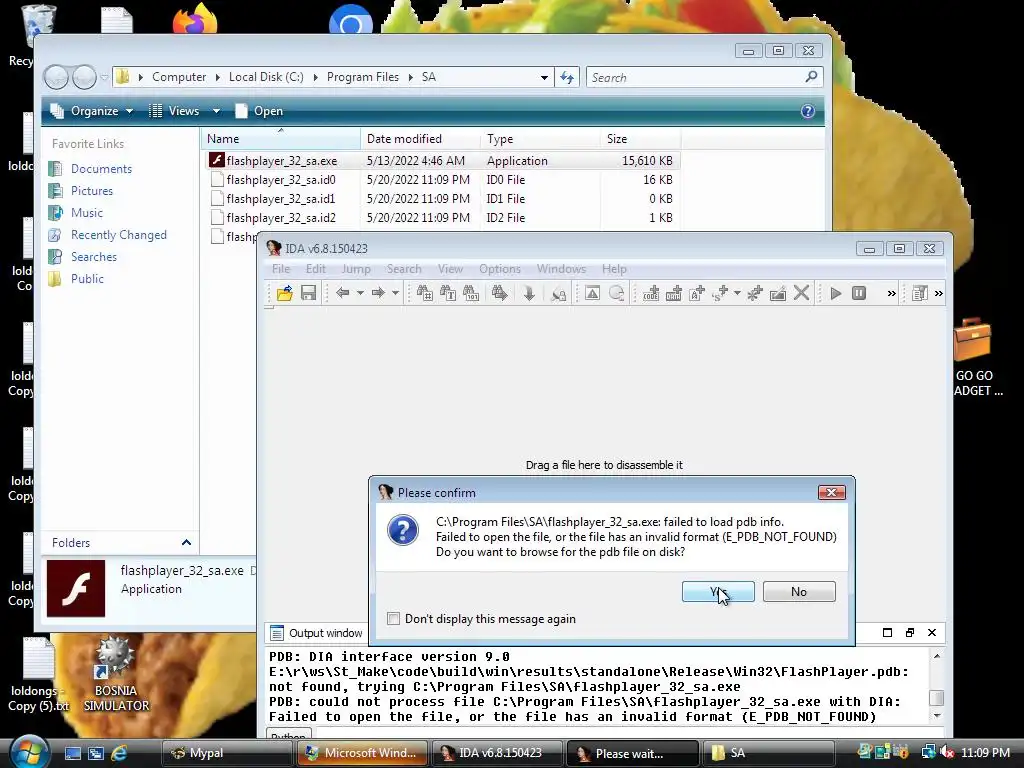Open dropdown next to IDA's back arrow

click(360, 293)
